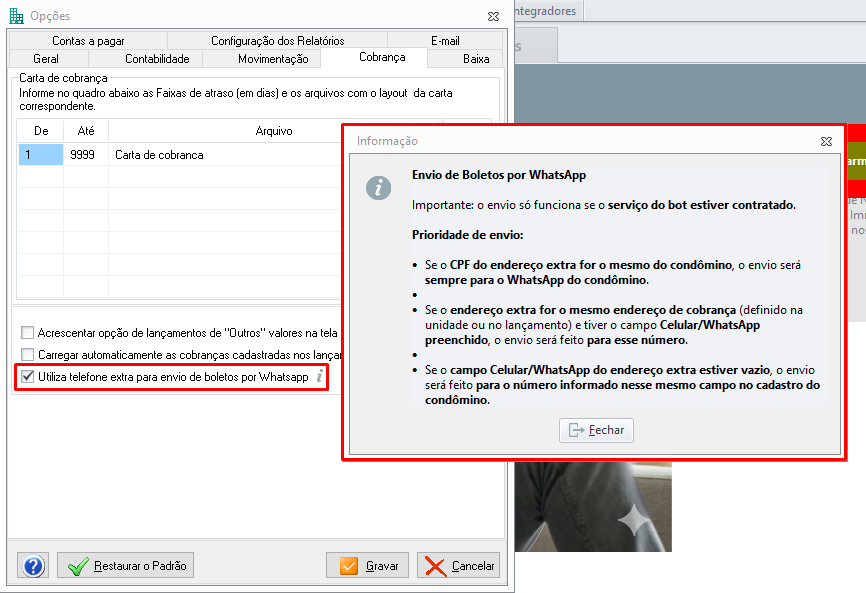Viewport: 866px width, 593px height.
Task: Click the info icon beside the Whatsapp option
Action: pyautogui.click(x=319, y=377)
